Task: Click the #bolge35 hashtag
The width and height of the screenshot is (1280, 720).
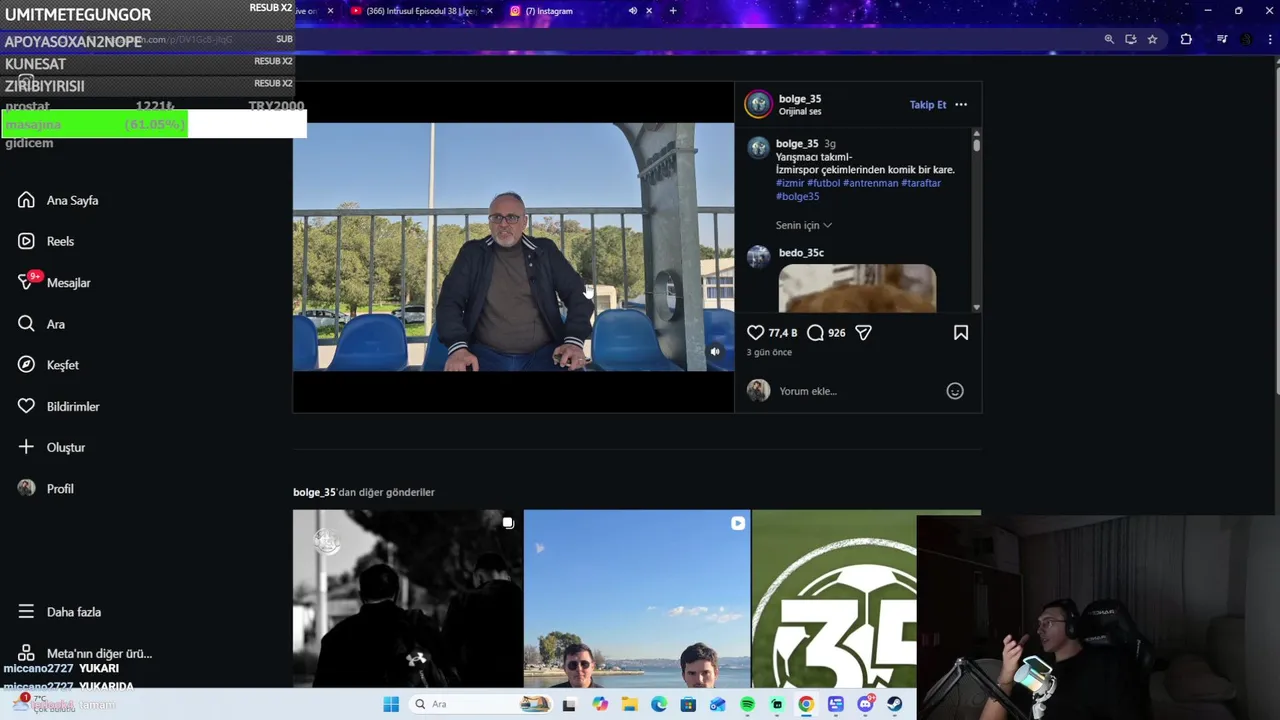Action: pyautogui.click(x=798, y=196)
